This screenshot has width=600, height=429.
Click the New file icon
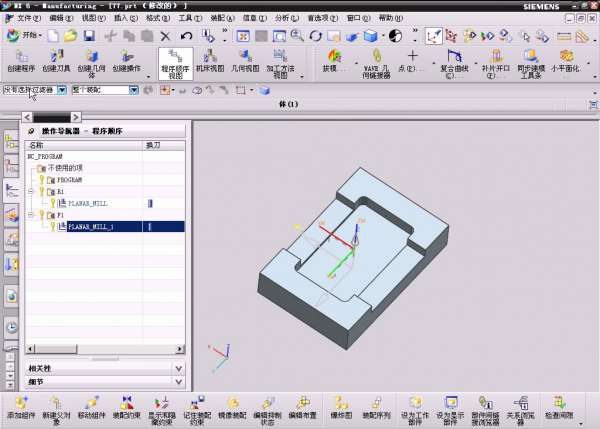(x=53, y=36)
